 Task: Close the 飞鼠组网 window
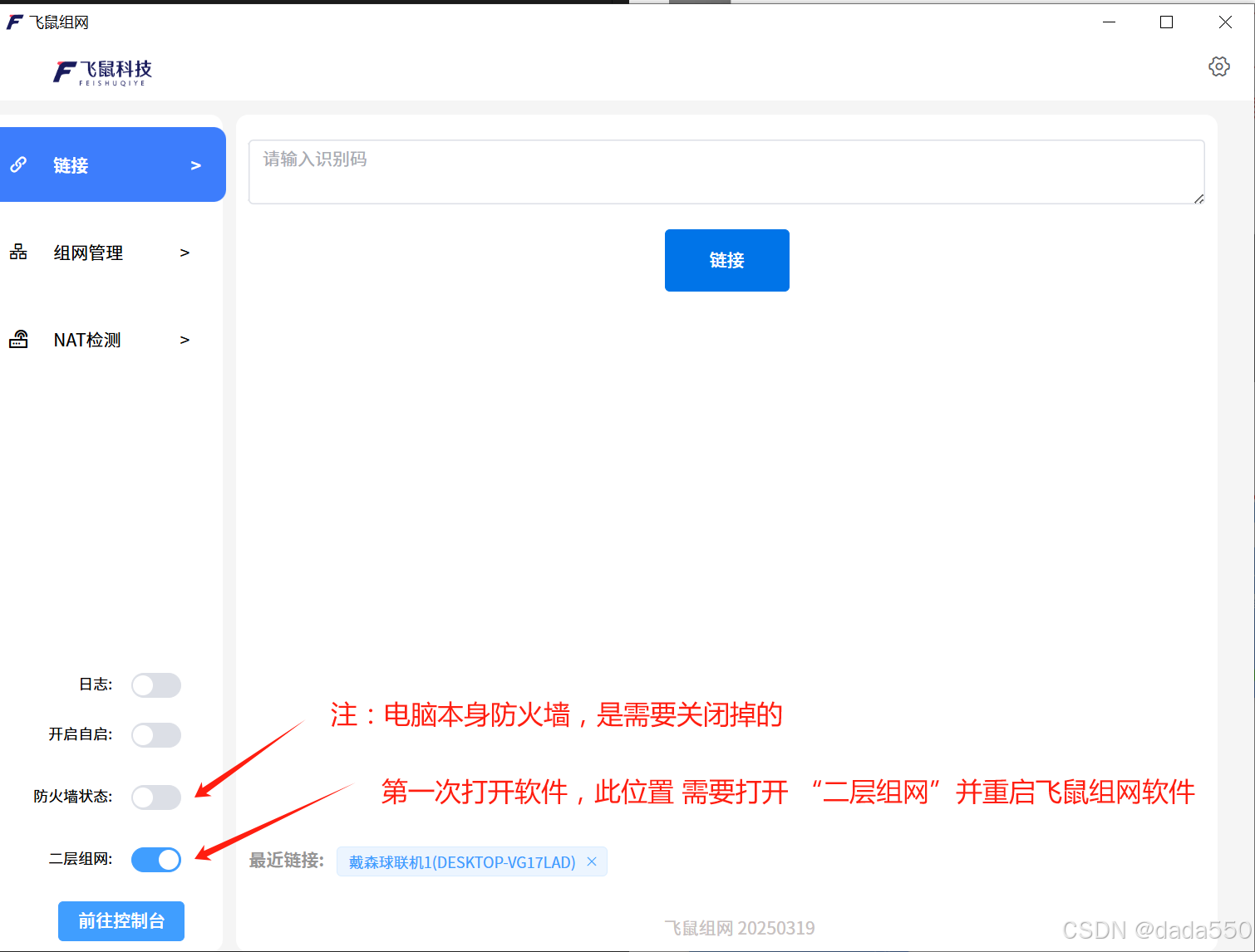(1225, 22)
